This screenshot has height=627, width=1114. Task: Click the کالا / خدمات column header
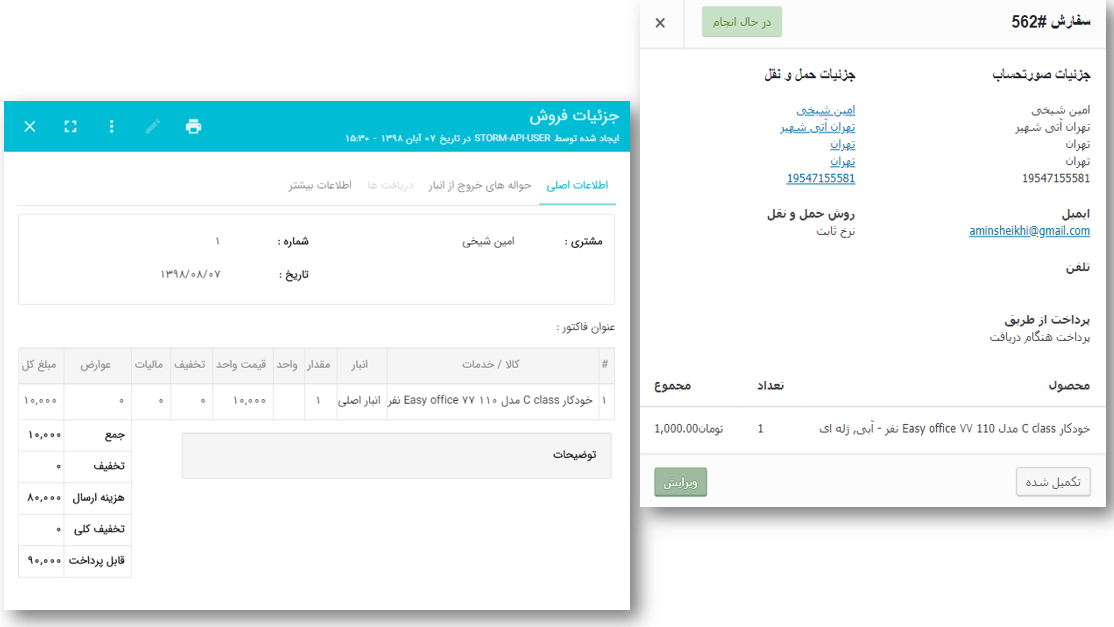491,364
